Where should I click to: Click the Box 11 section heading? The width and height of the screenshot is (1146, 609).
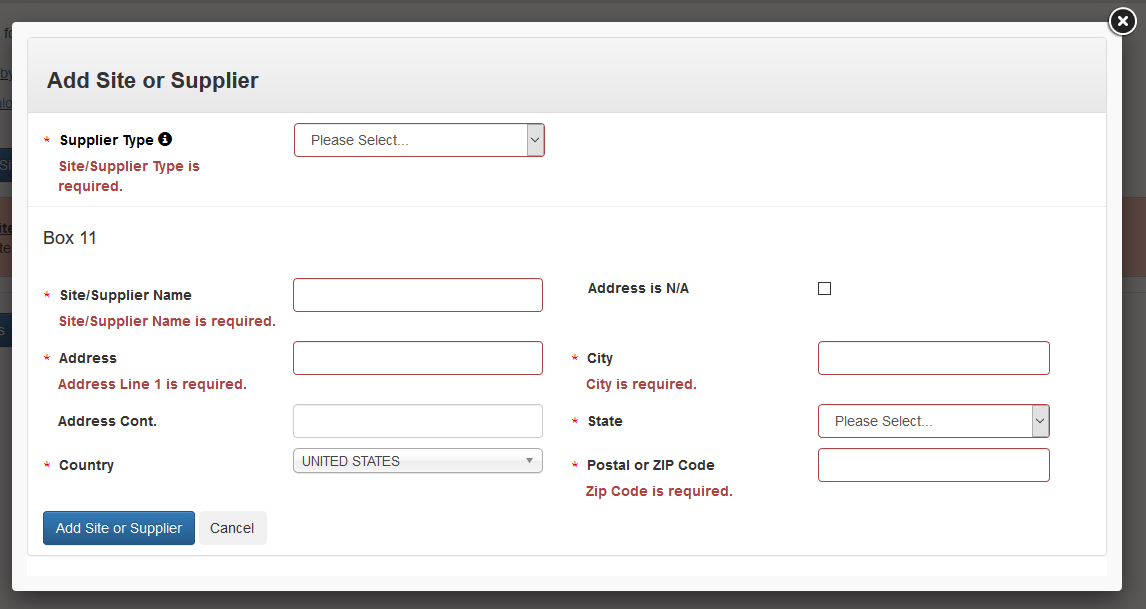[70, 238]
